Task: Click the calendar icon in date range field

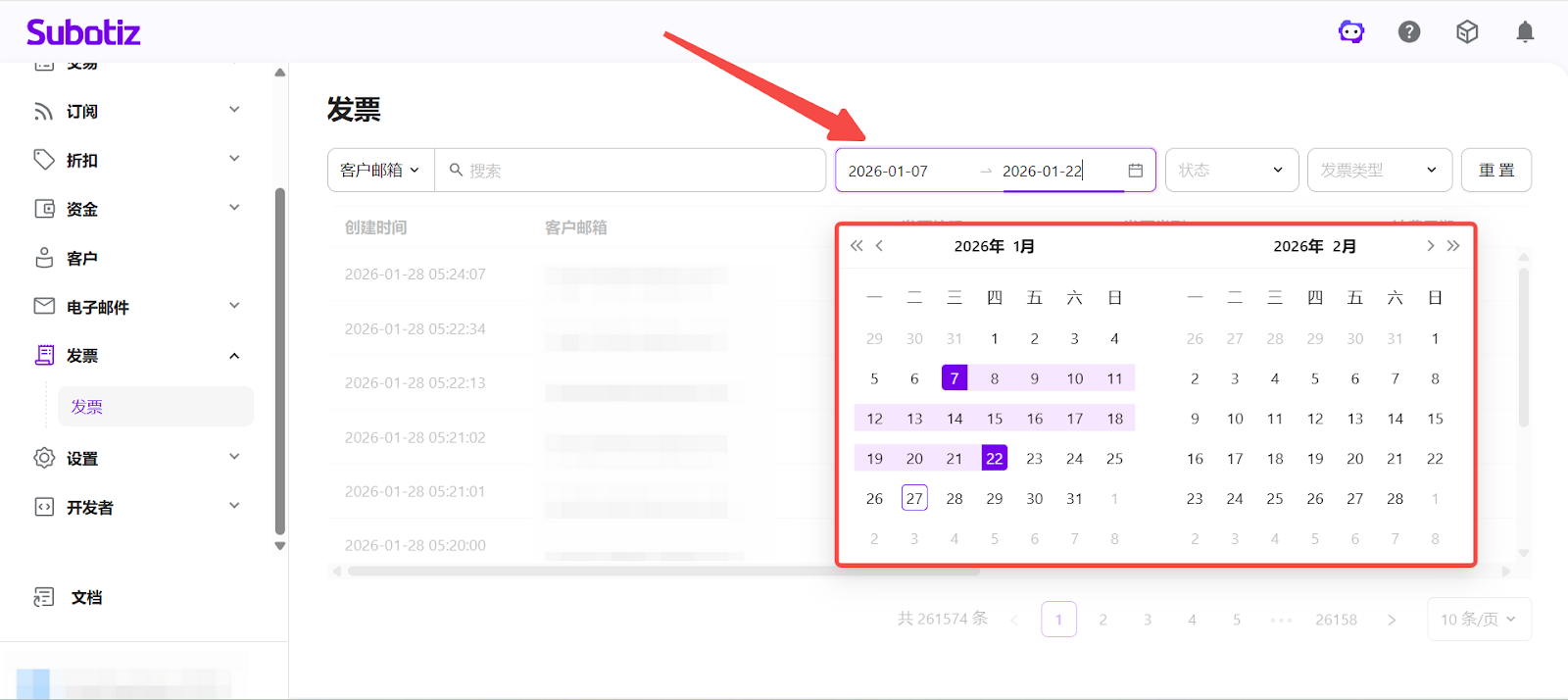Action: 1135,171
